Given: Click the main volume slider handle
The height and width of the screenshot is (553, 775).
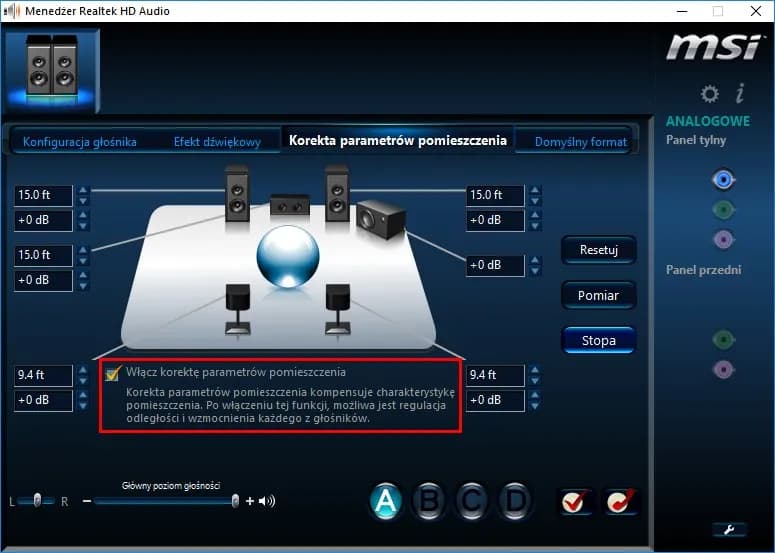Looking at the screenshot, I should point(236,500).
